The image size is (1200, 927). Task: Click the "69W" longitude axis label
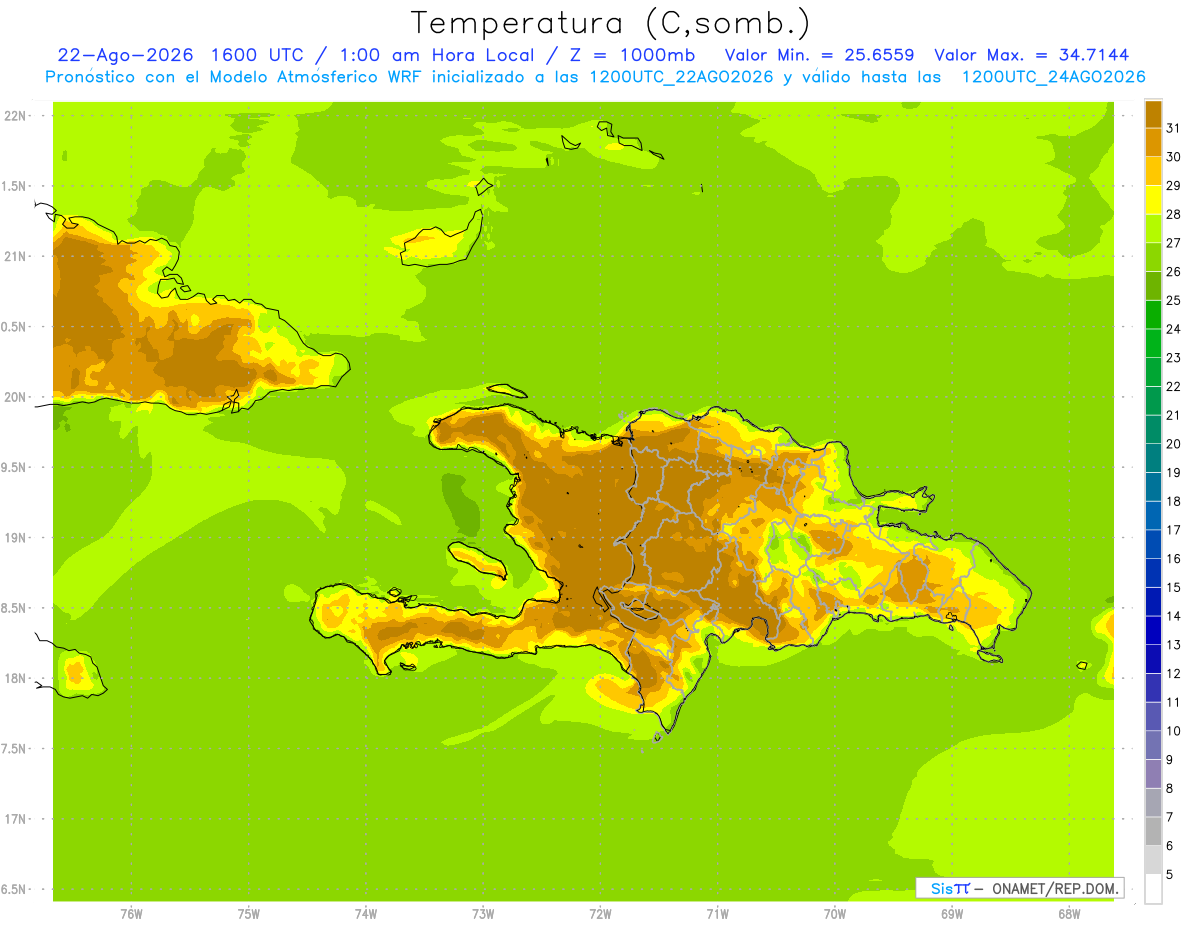(952, 914)
